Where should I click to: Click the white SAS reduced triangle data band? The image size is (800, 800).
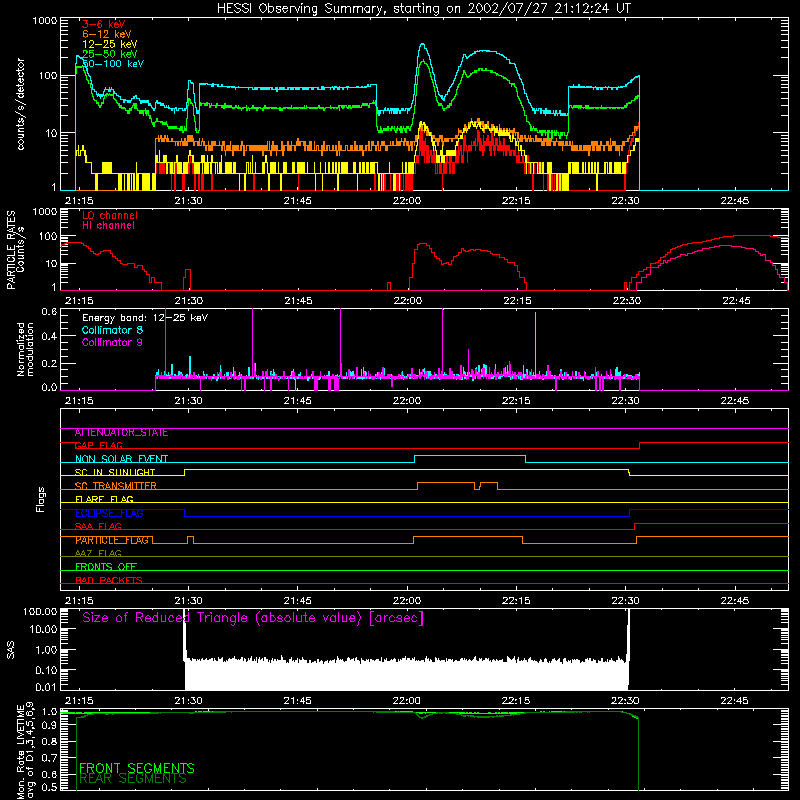[407, 673]
